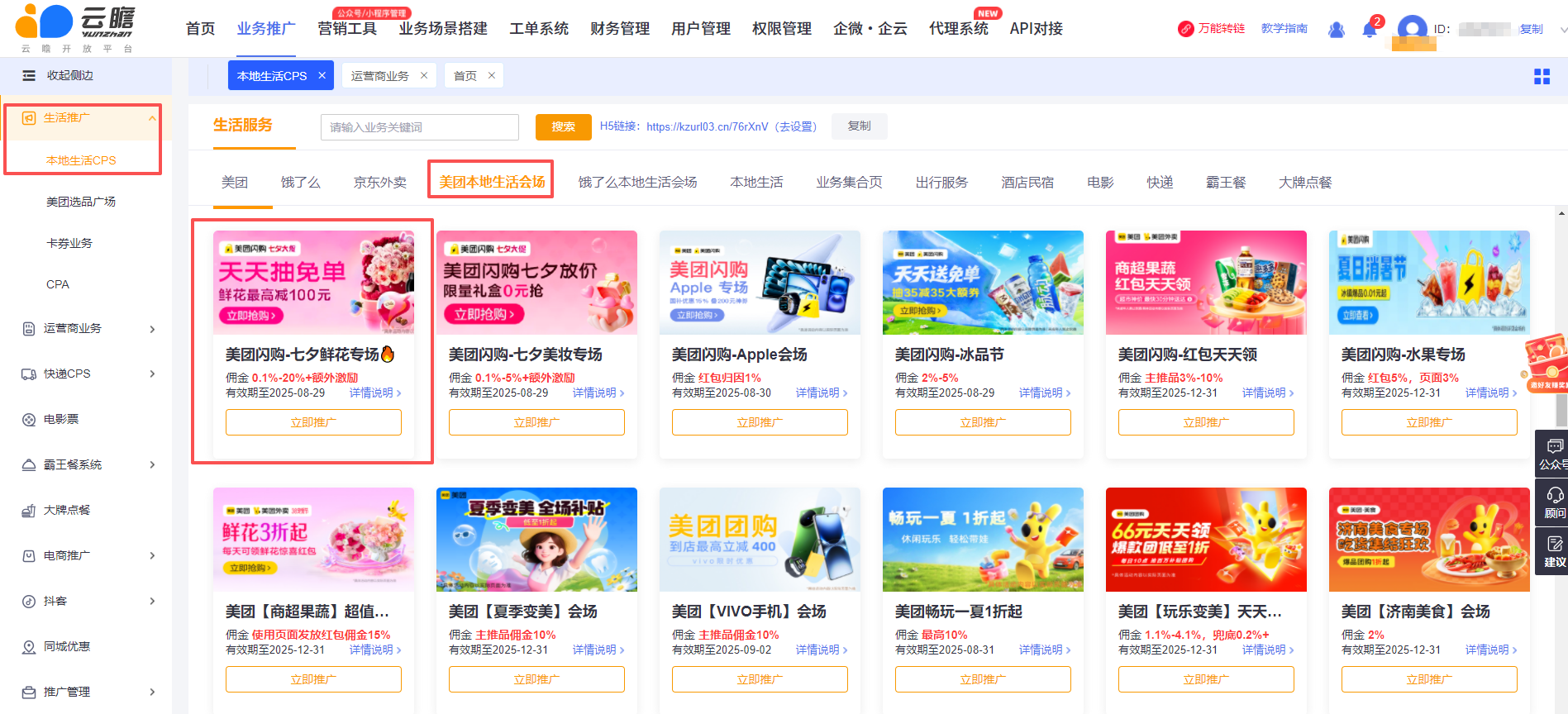
Task: Click 立即推广 for 美团【济南美食】会场
Action: pos(1429,679)
